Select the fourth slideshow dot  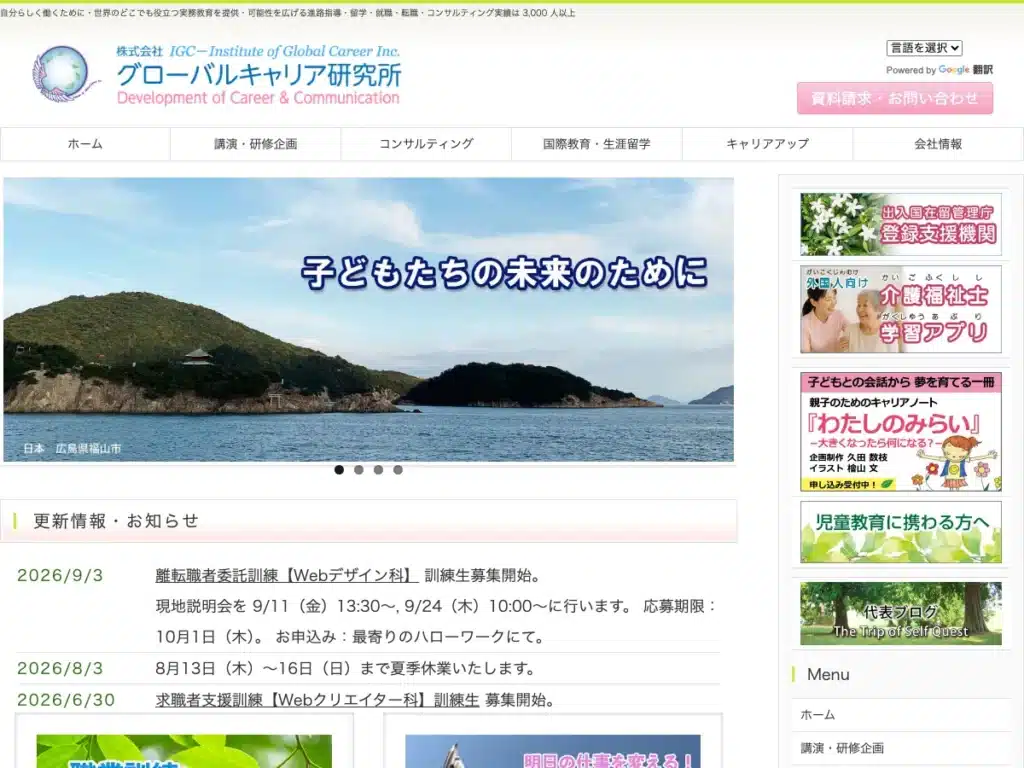pos(398,470)
